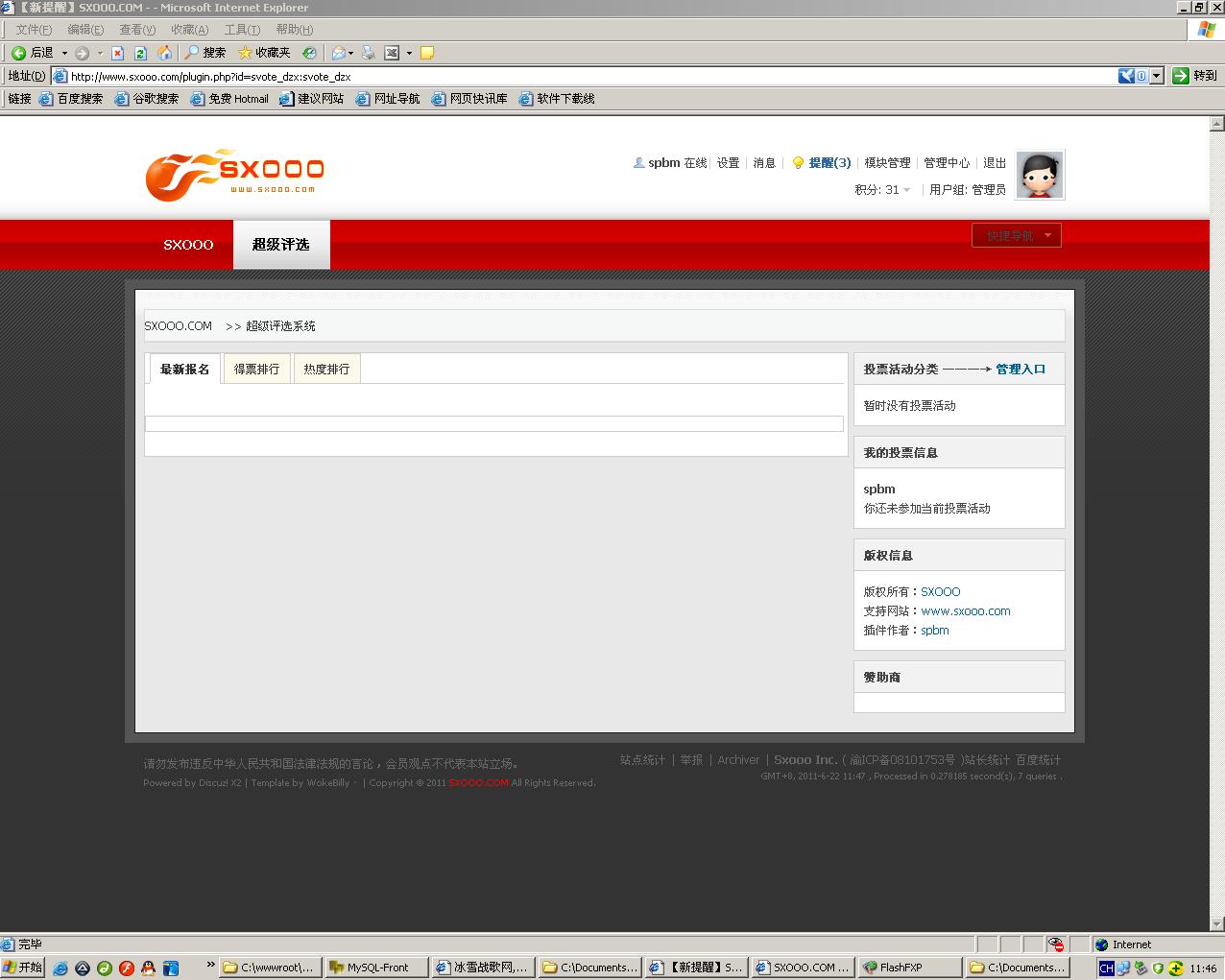The height and width of the screenshot is (980, 1225).
Task: Select the SXOOO navigation tab
Action: pos(188,245)
